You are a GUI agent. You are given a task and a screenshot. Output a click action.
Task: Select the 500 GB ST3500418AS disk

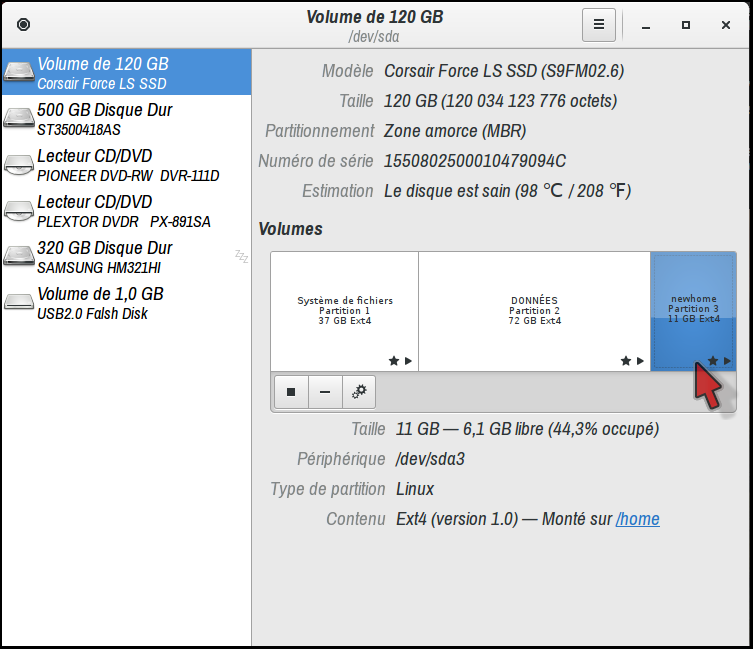pos(126,119)
